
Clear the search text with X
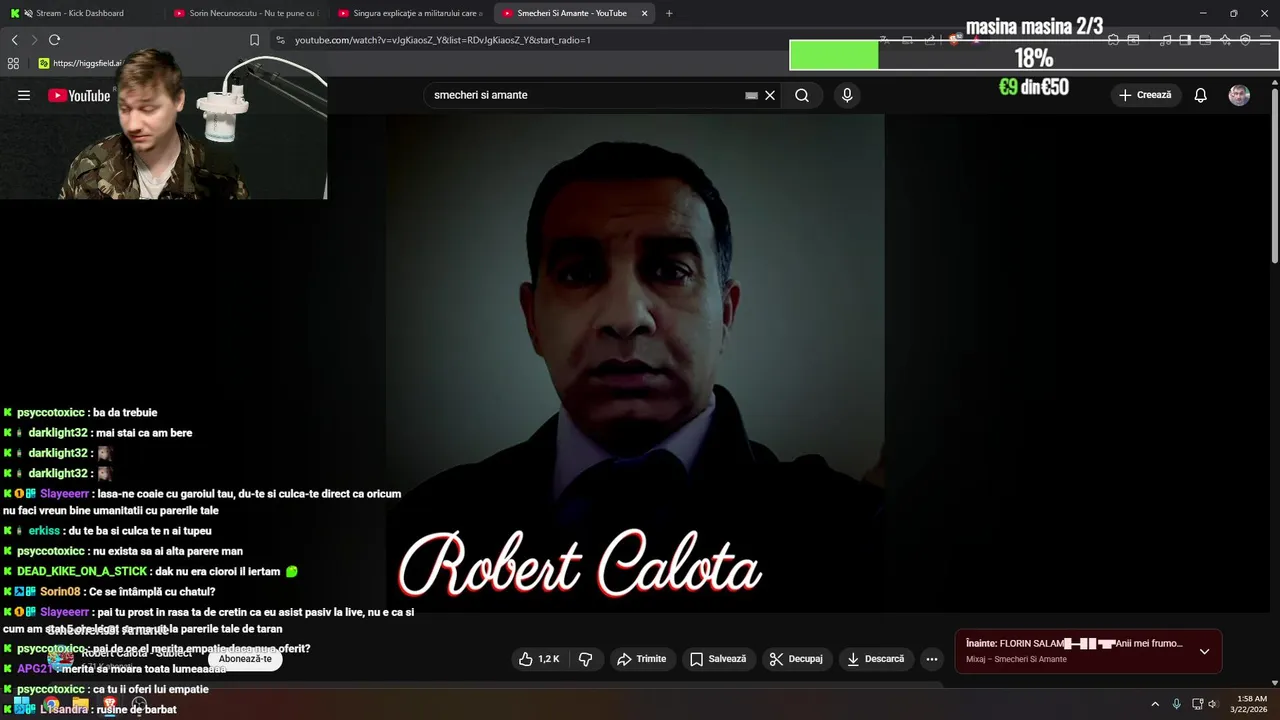point(770,95)
